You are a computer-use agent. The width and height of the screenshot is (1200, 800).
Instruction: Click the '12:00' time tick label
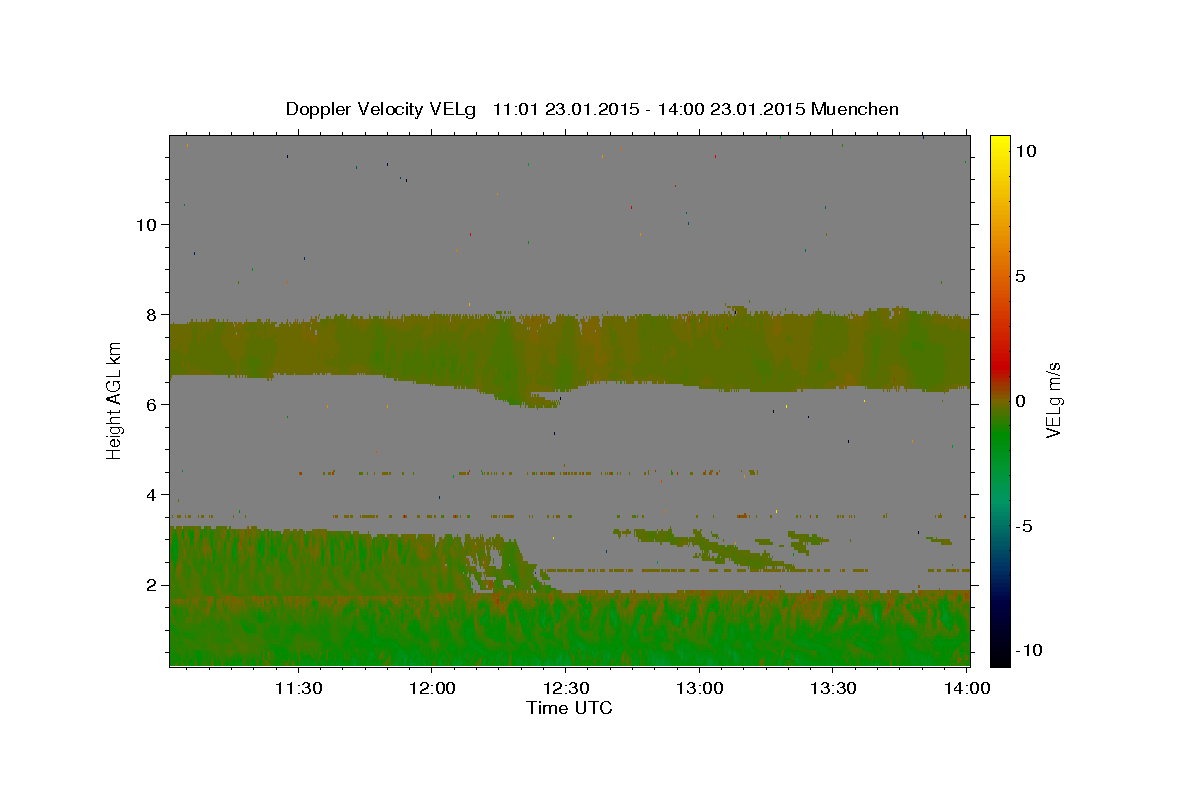point(431,688)
